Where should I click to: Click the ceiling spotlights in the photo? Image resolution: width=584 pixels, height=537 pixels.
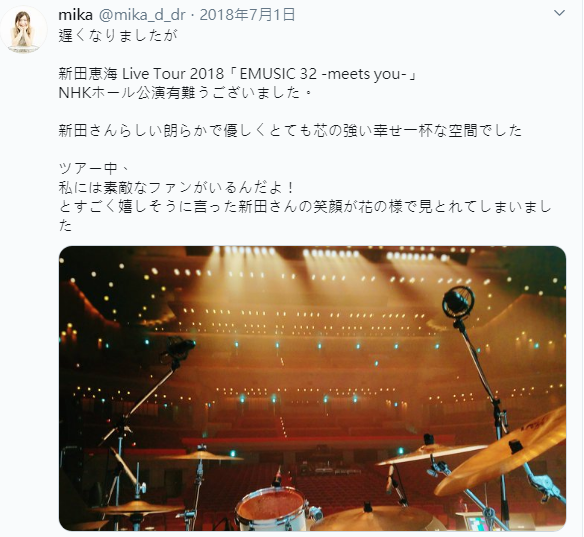pos(311,254)
